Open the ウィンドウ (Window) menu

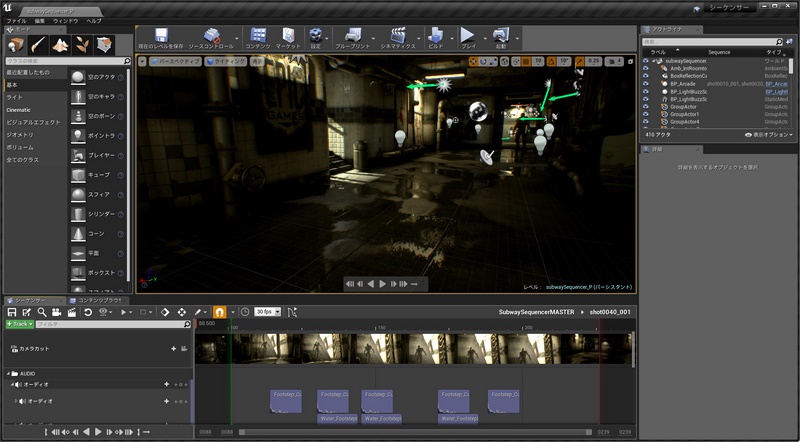(66, 21)
